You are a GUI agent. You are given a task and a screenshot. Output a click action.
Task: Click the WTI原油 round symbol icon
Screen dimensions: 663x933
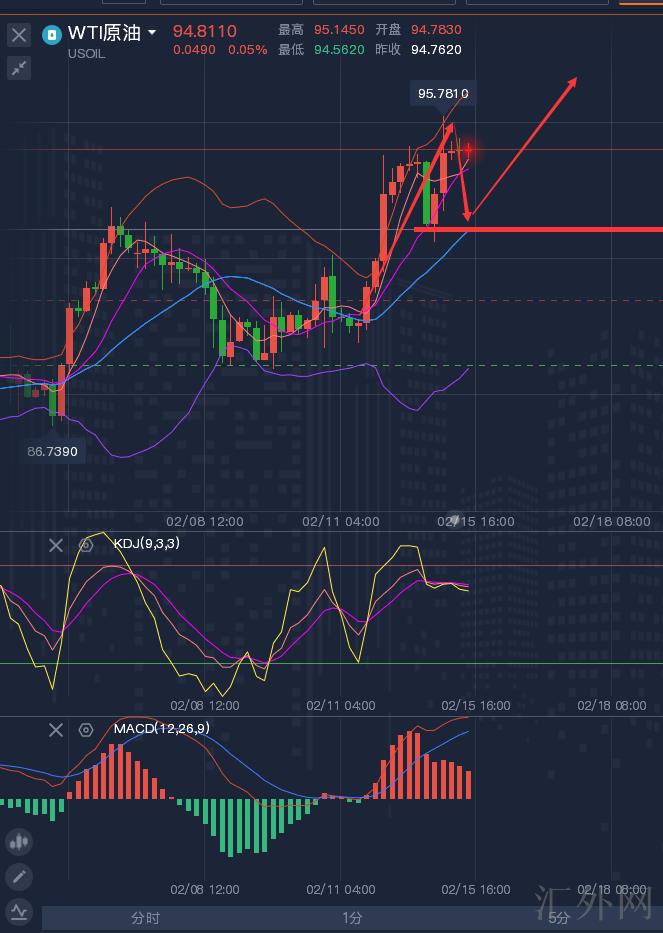pyautogui.click(x=52, y=35)
